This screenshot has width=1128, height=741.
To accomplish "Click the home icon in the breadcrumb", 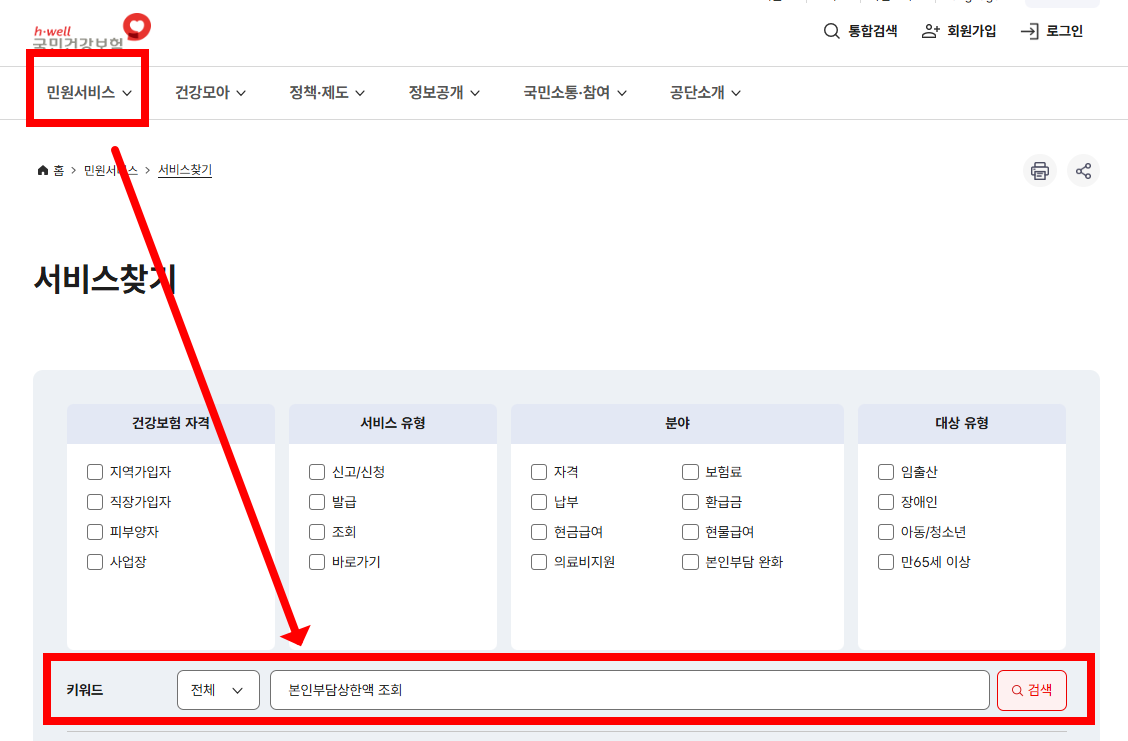I will point(42,170).
